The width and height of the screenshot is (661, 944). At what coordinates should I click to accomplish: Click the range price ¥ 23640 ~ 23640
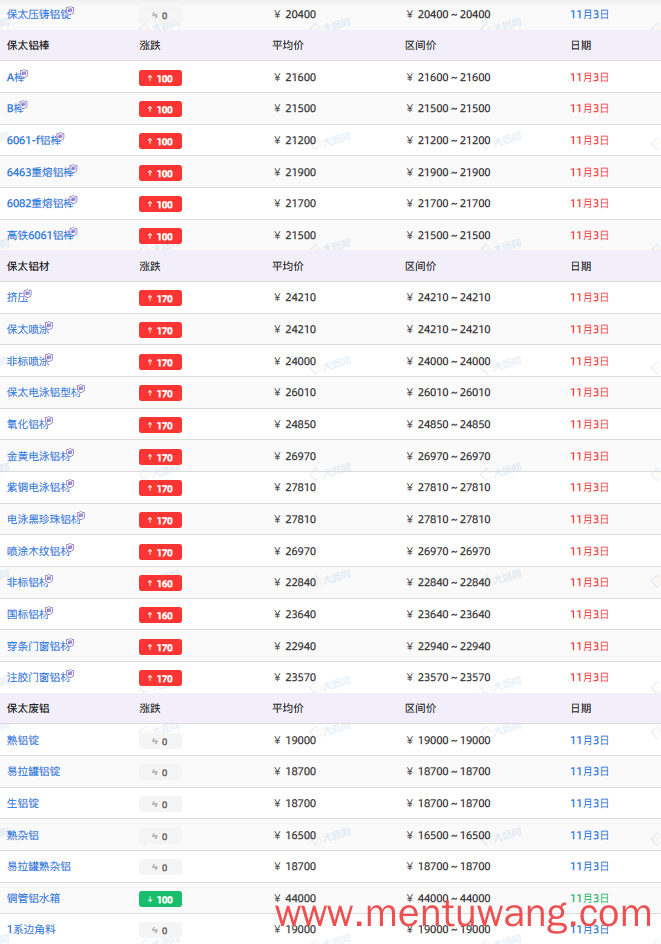(448, 614)
